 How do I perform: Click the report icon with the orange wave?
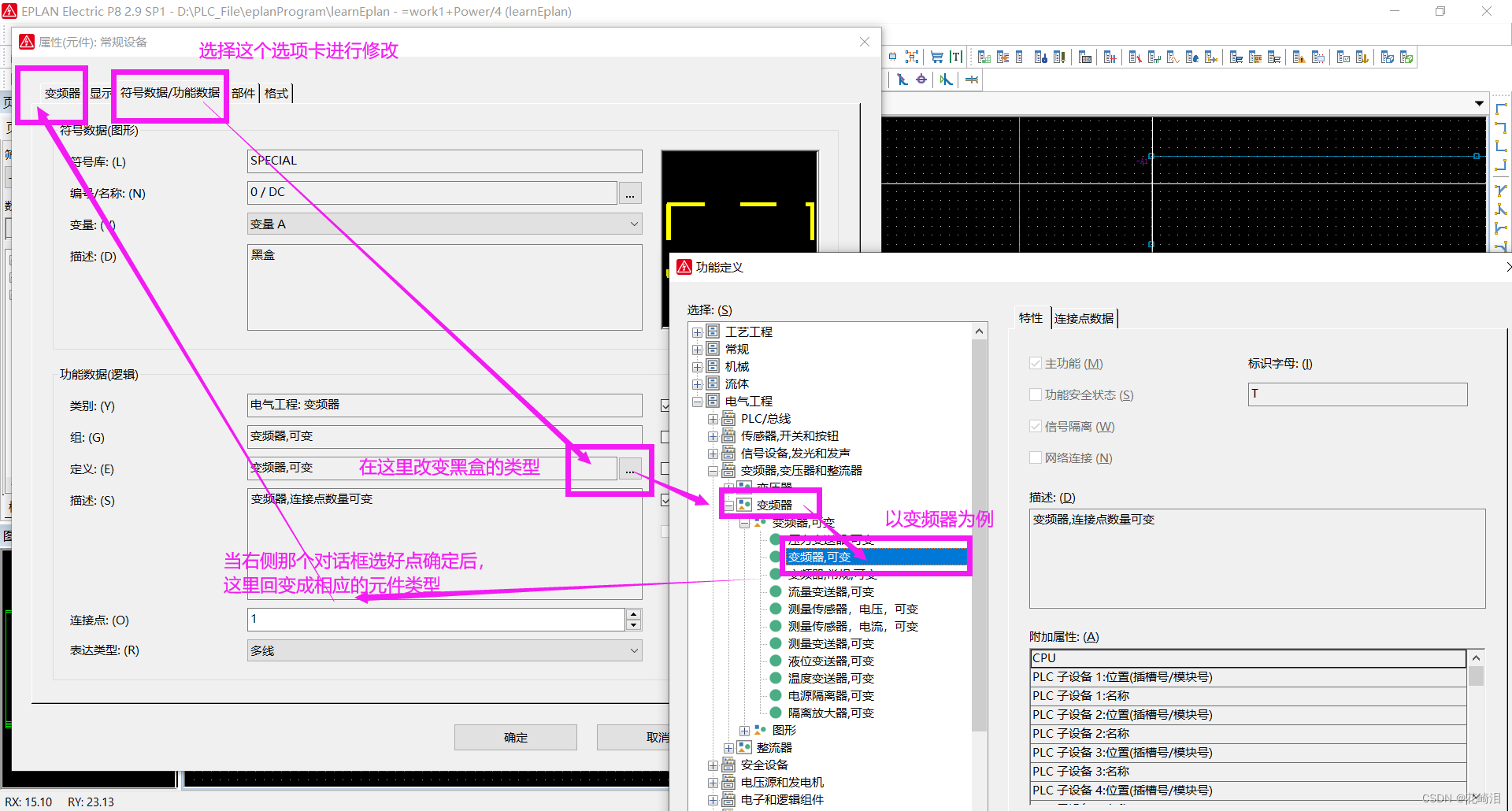click(x=1173, y=57)
